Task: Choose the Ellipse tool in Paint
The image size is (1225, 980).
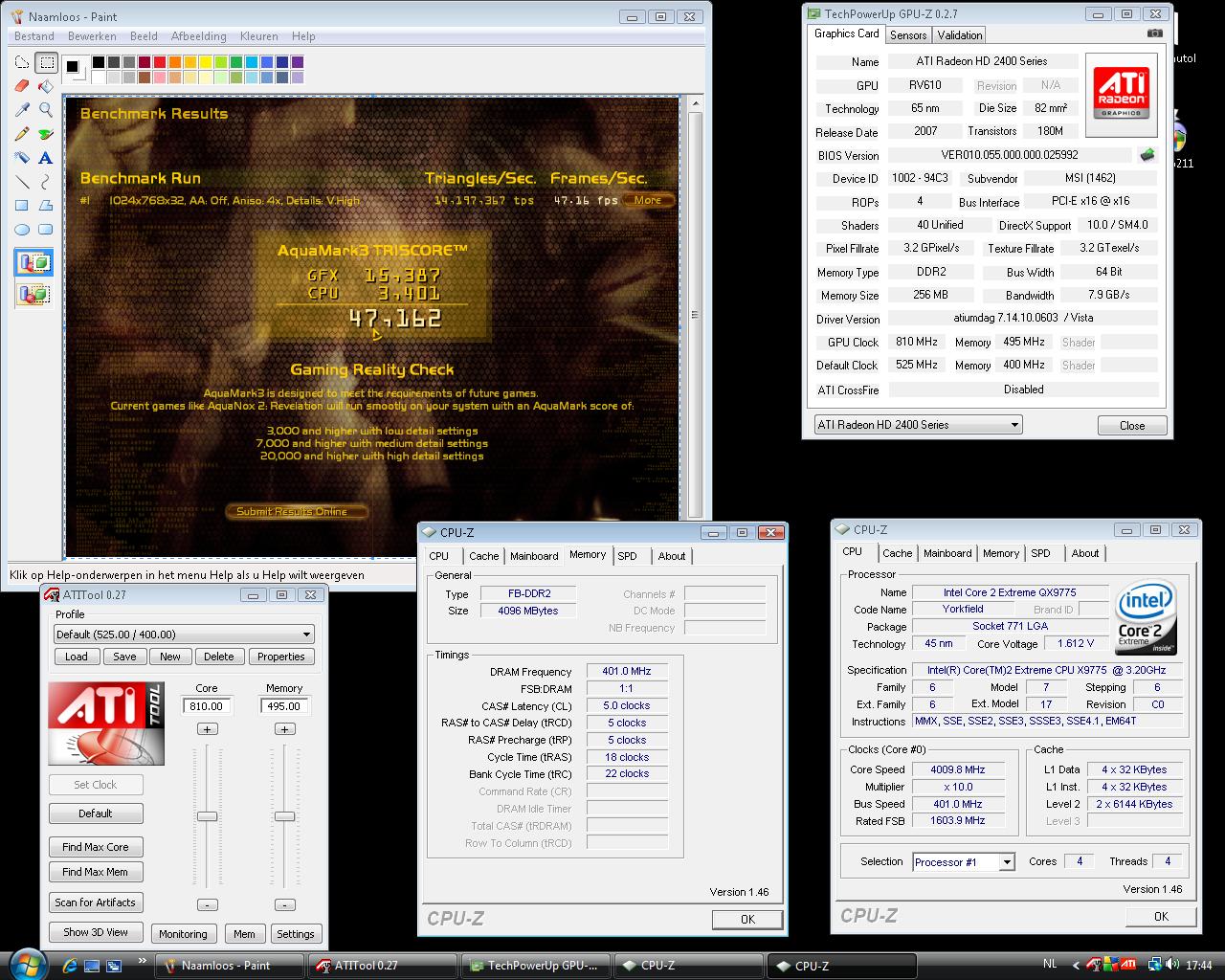Action: [x=22, y=230]
